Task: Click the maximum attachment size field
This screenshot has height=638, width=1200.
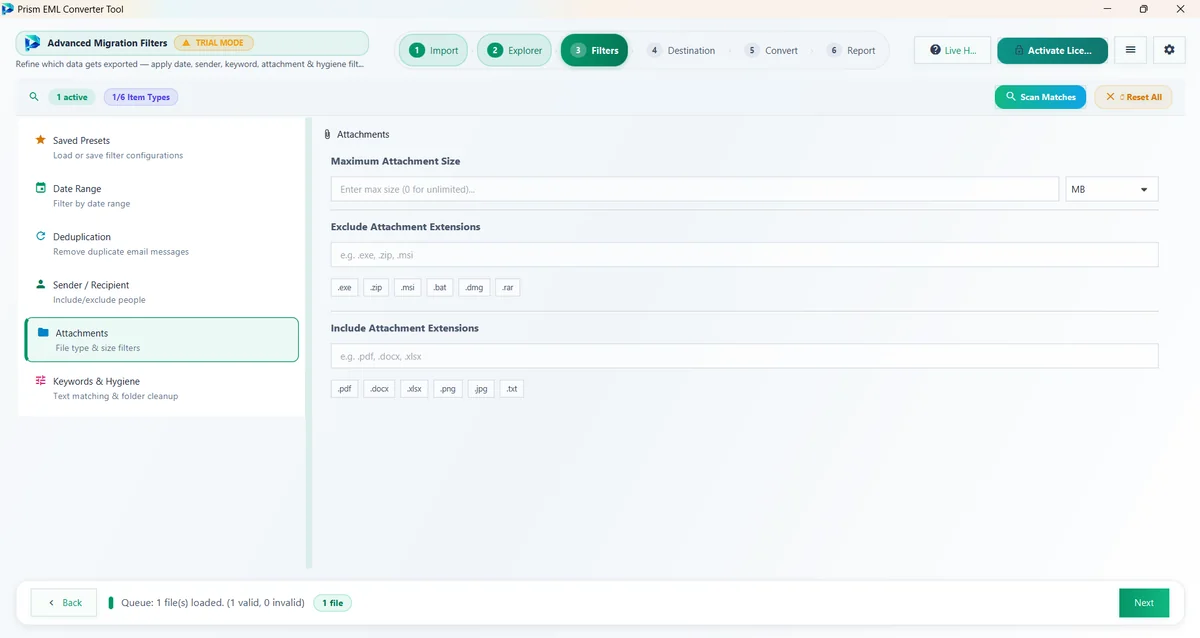Action: click(694, 189)
